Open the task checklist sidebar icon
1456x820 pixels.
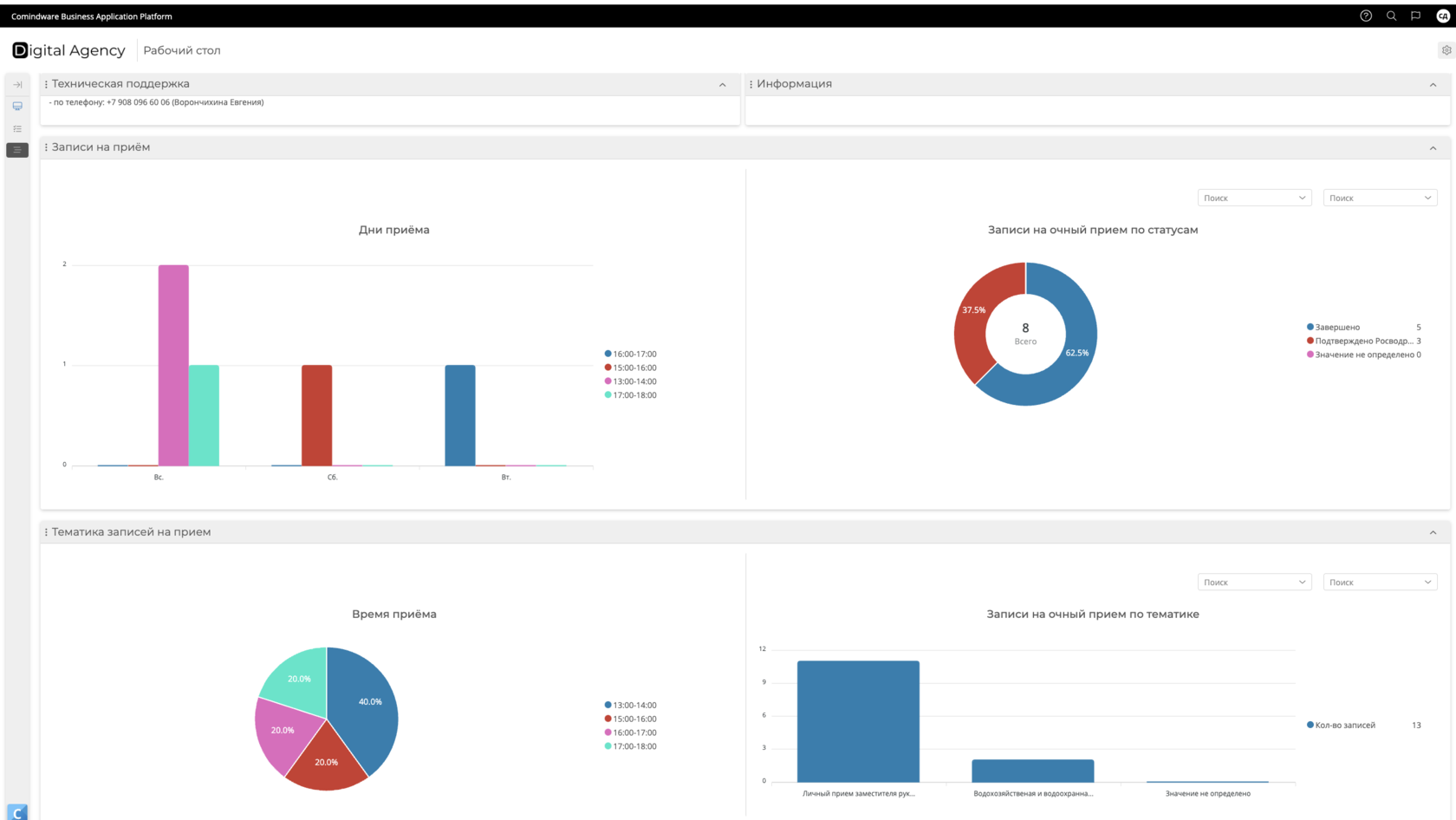(17, 128)
